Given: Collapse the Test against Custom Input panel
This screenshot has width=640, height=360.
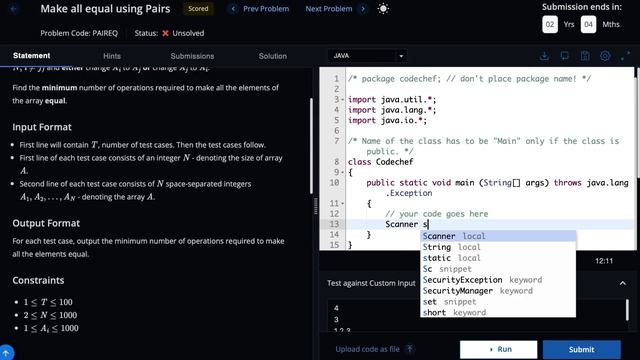Looking at the screenshot, I should [622, 283].
